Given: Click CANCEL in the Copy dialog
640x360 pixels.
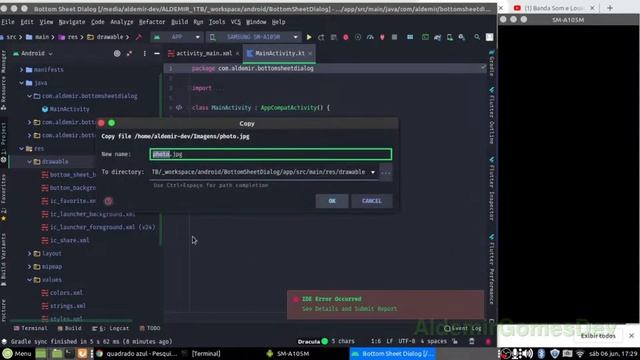Looking at the screenshot, I should (371, 201).
